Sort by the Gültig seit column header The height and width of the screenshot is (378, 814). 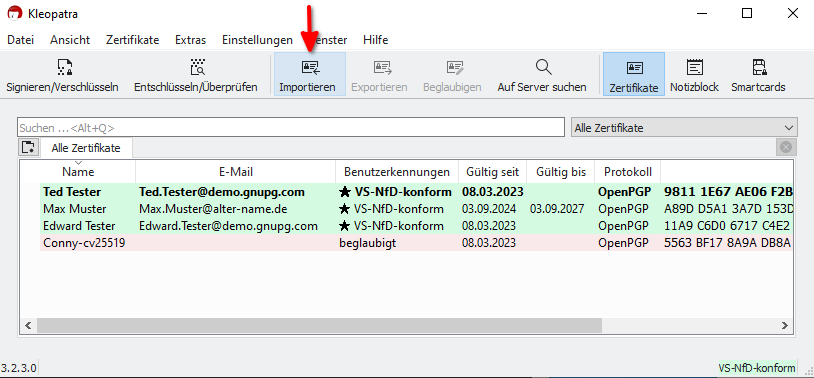pos(492,171)
